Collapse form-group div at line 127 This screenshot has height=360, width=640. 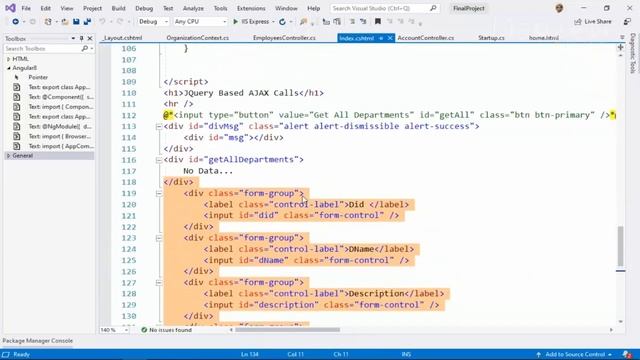tap(159, 282)
